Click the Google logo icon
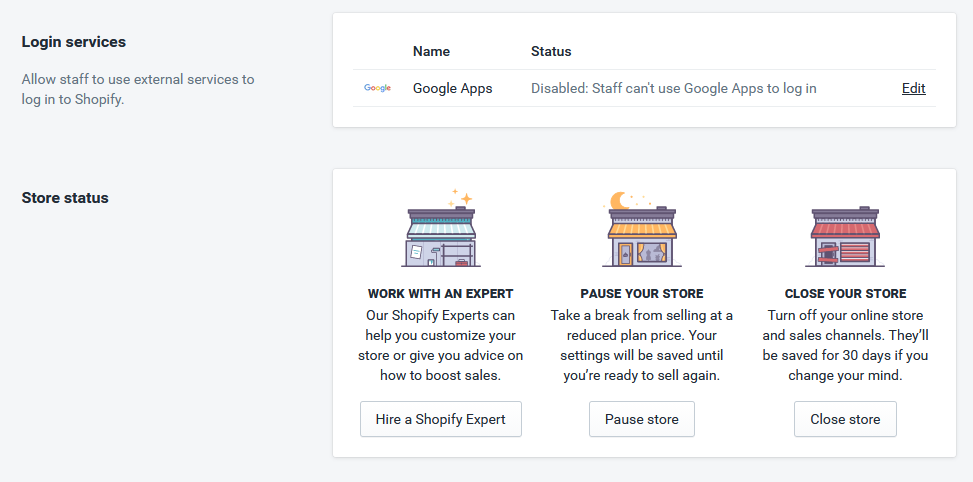This screenshot has height=482, width=973. [x=377, y=88]
